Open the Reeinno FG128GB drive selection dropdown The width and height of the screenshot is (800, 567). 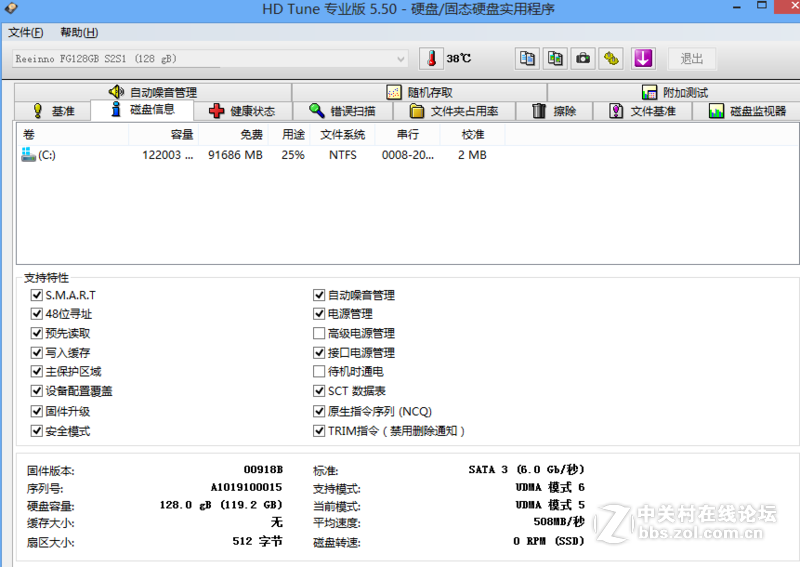pos(210,59)
